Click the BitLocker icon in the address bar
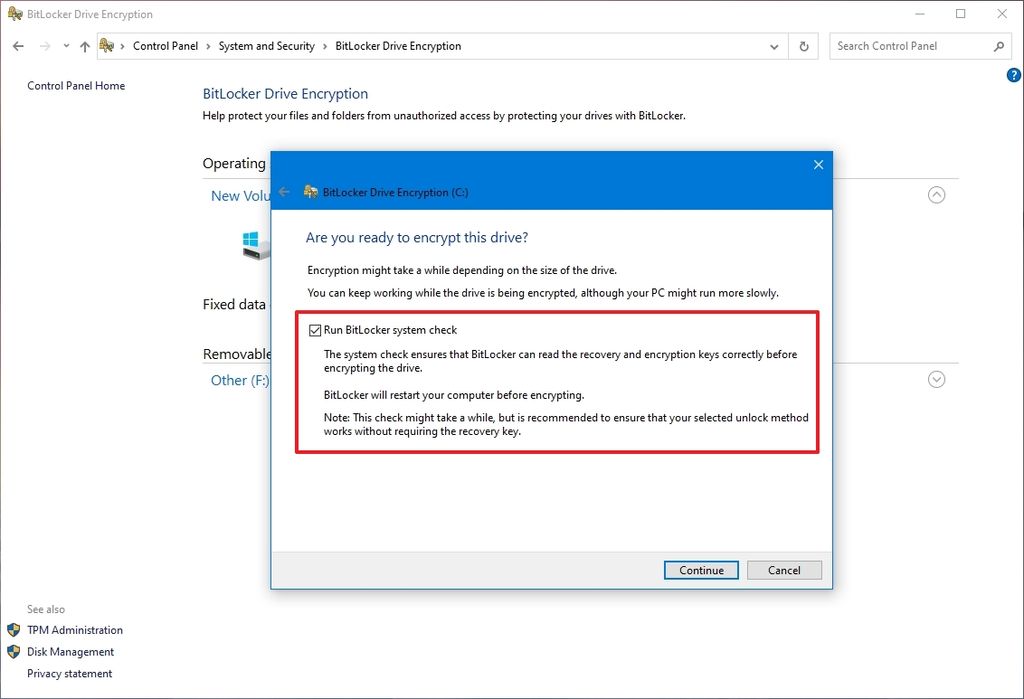The width and height of the screenshot is (1024, 699). tap(108, 46)
